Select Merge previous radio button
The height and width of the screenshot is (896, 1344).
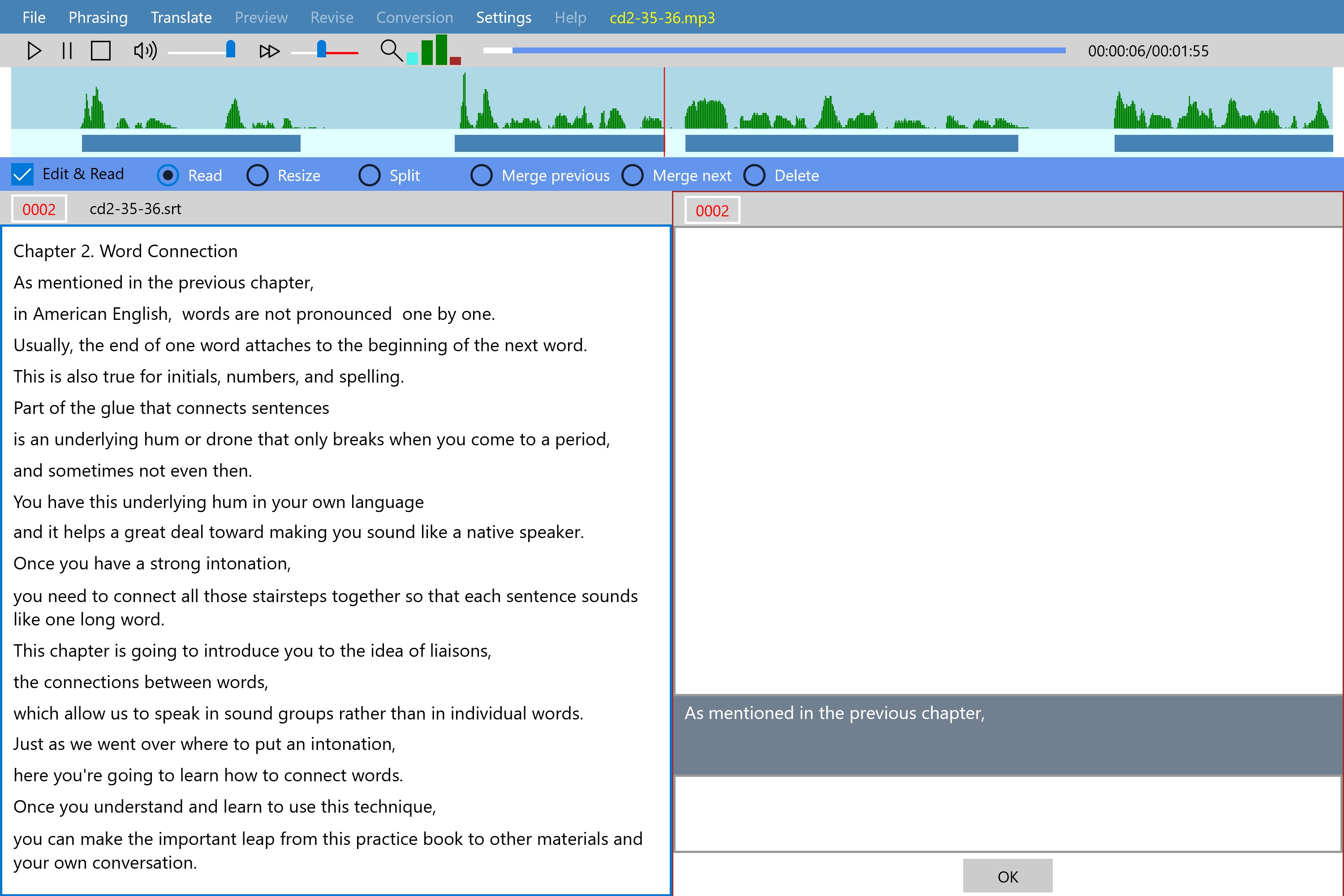tap(481, 176)
